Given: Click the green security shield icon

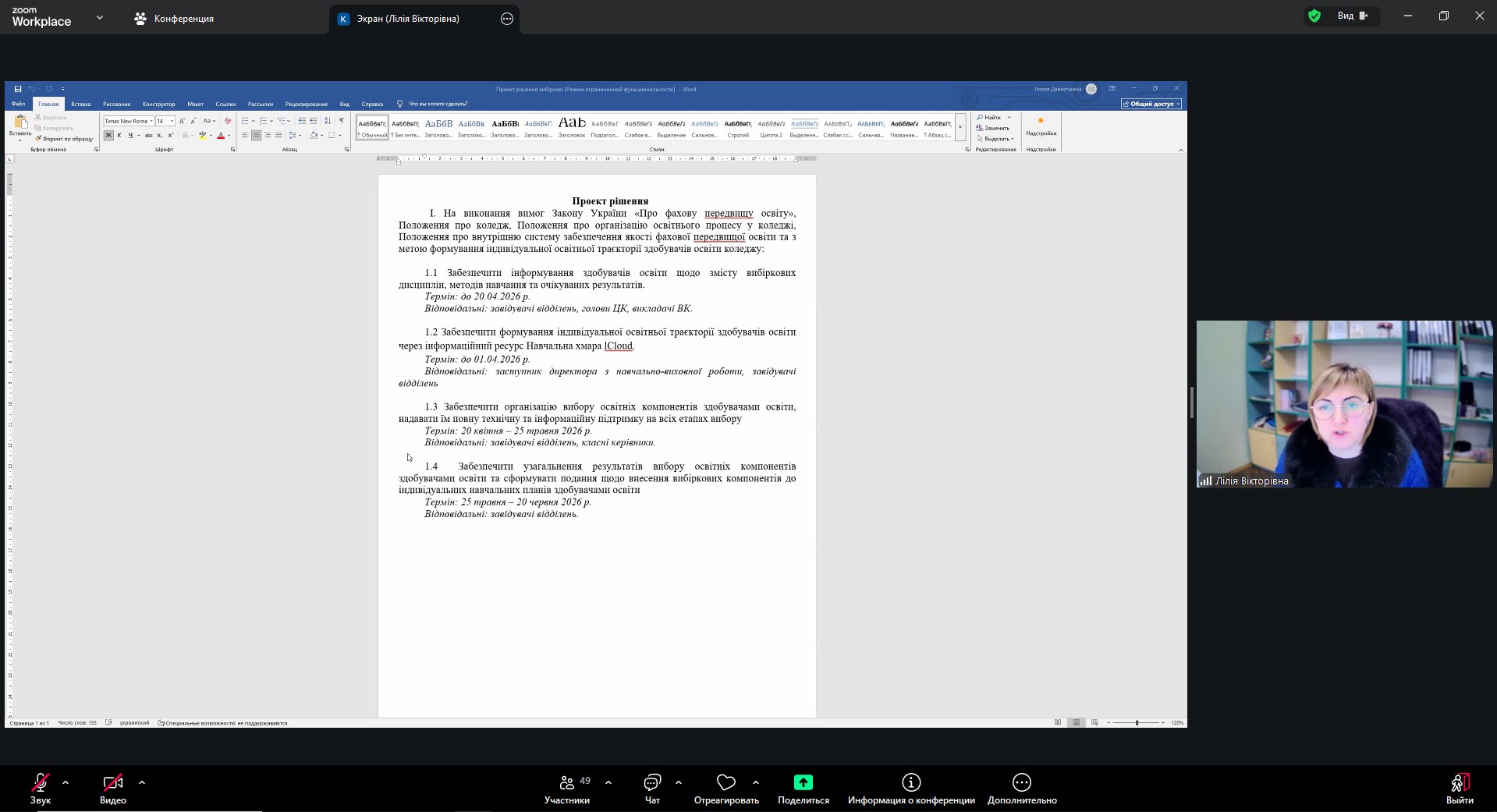Looking at the screenshot, I should click(1314, 16).
